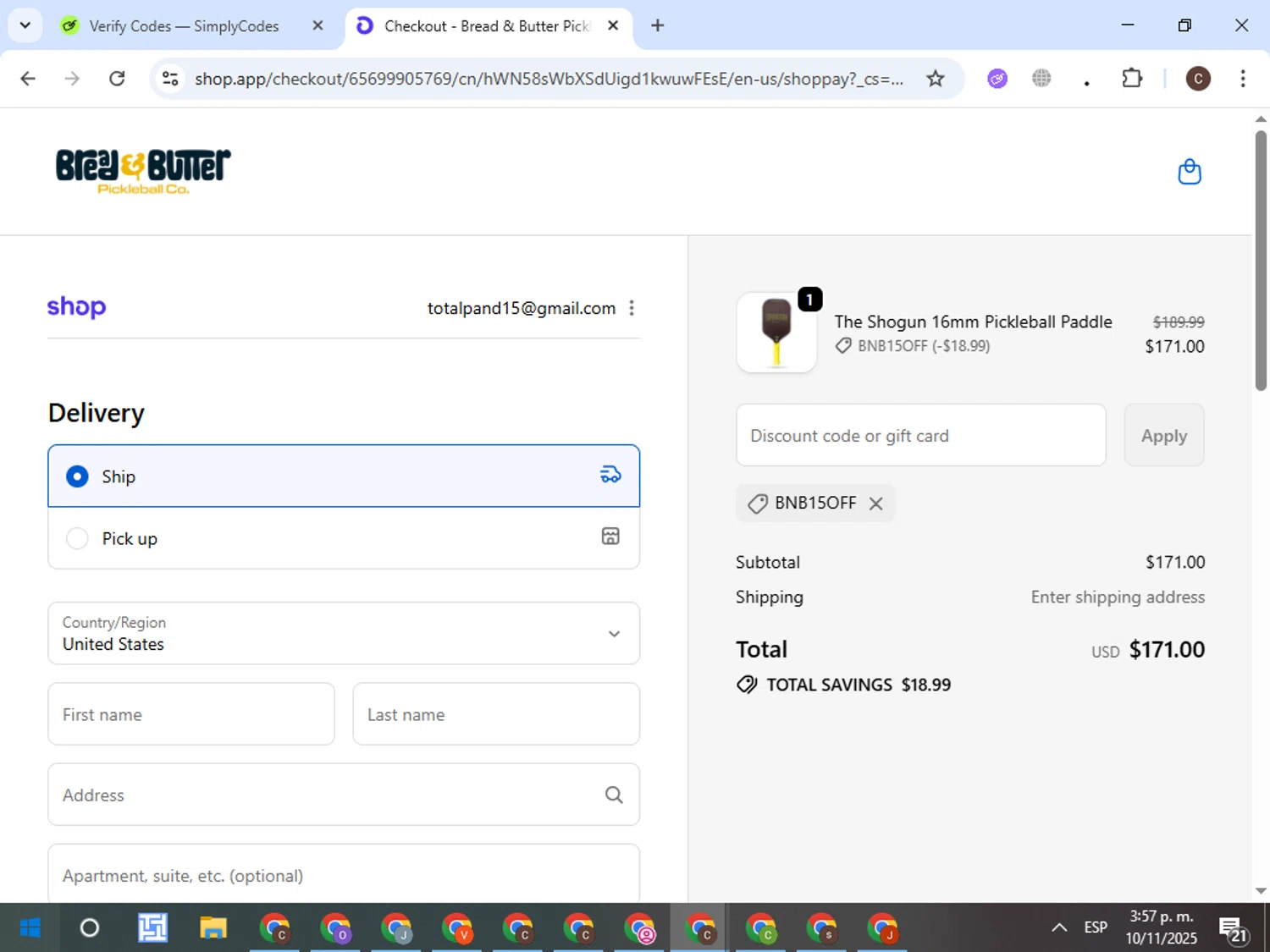Image resolution: width=1270 pixels, height=952 pixels.
Task: Open the Windows Start menu
Action: pyautogui.click(x=30, y=928)
